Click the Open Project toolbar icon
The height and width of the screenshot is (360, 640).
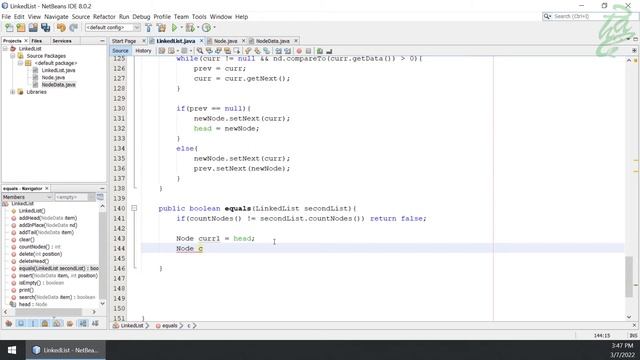click(x=33, y=28)
